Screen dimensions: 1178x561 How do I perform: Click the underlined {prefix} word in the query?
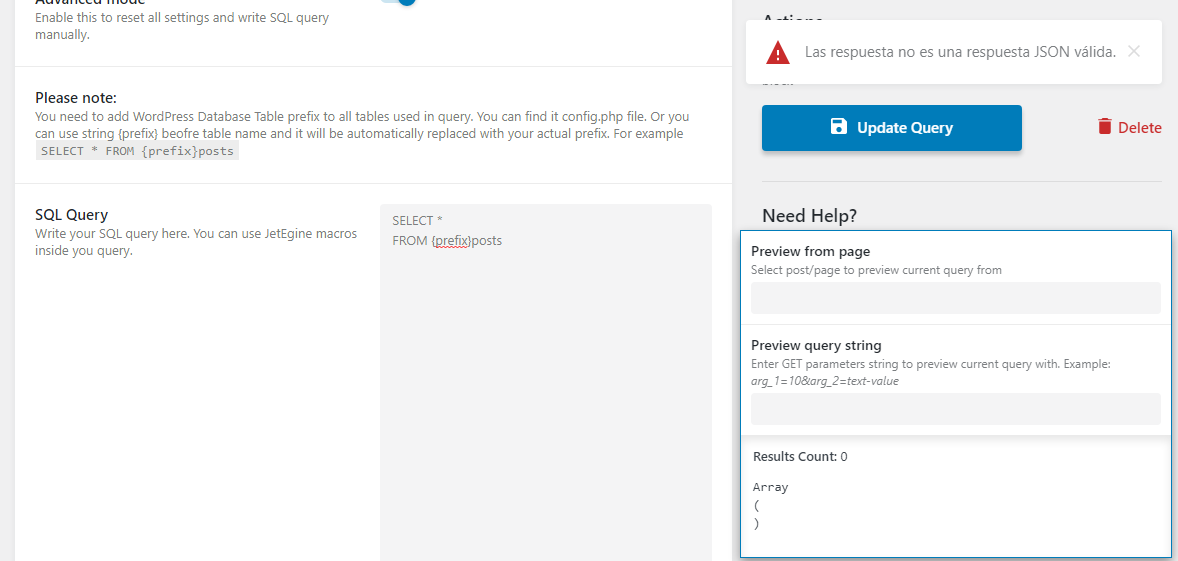pyautogui.click(x=451, y=241)
